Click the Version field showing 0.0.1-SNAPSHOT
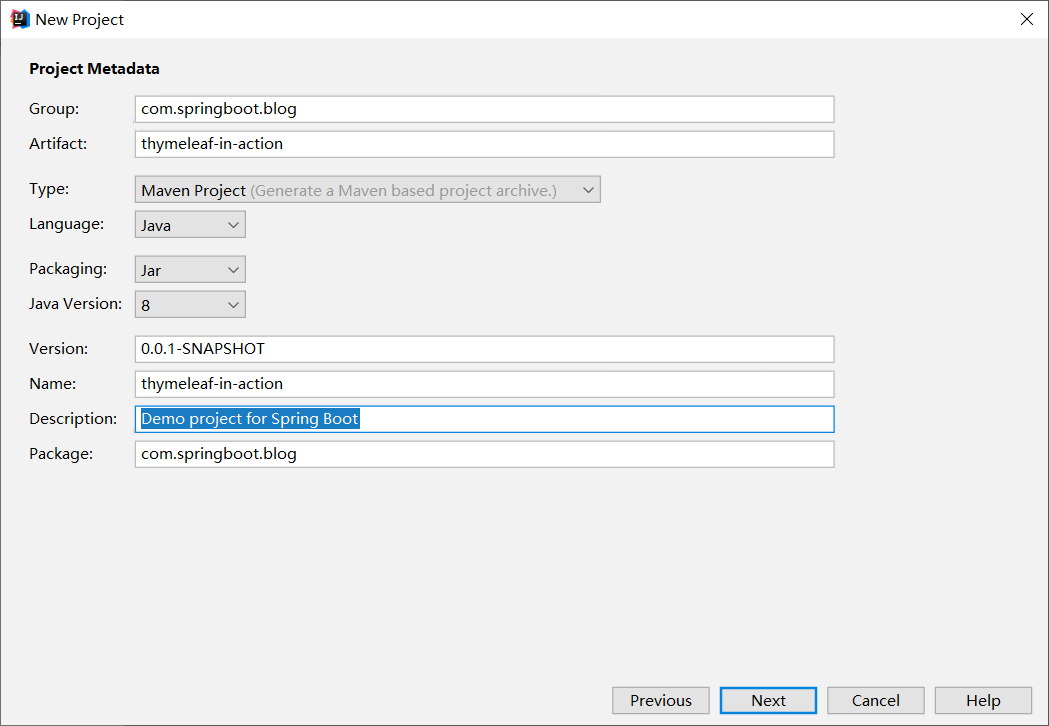This screenshot has width=1049, height=726. tap(484, 349)
